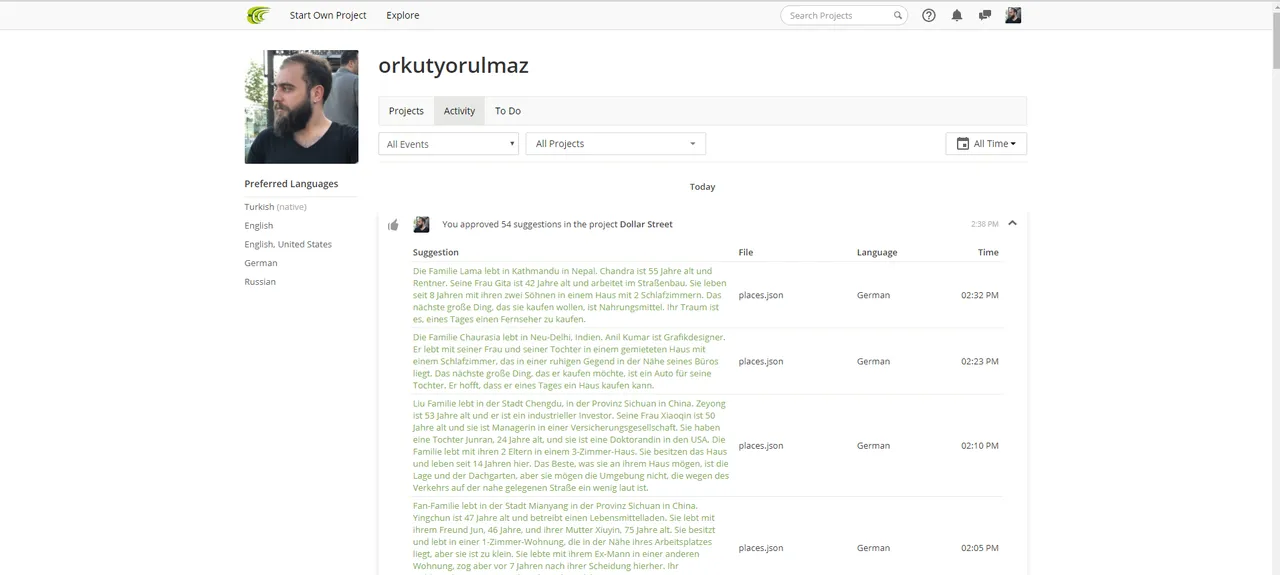Viewport: 1280px width, 575px height.
Task: Click German in the 02:32 PM row
Action: point(873,295)
